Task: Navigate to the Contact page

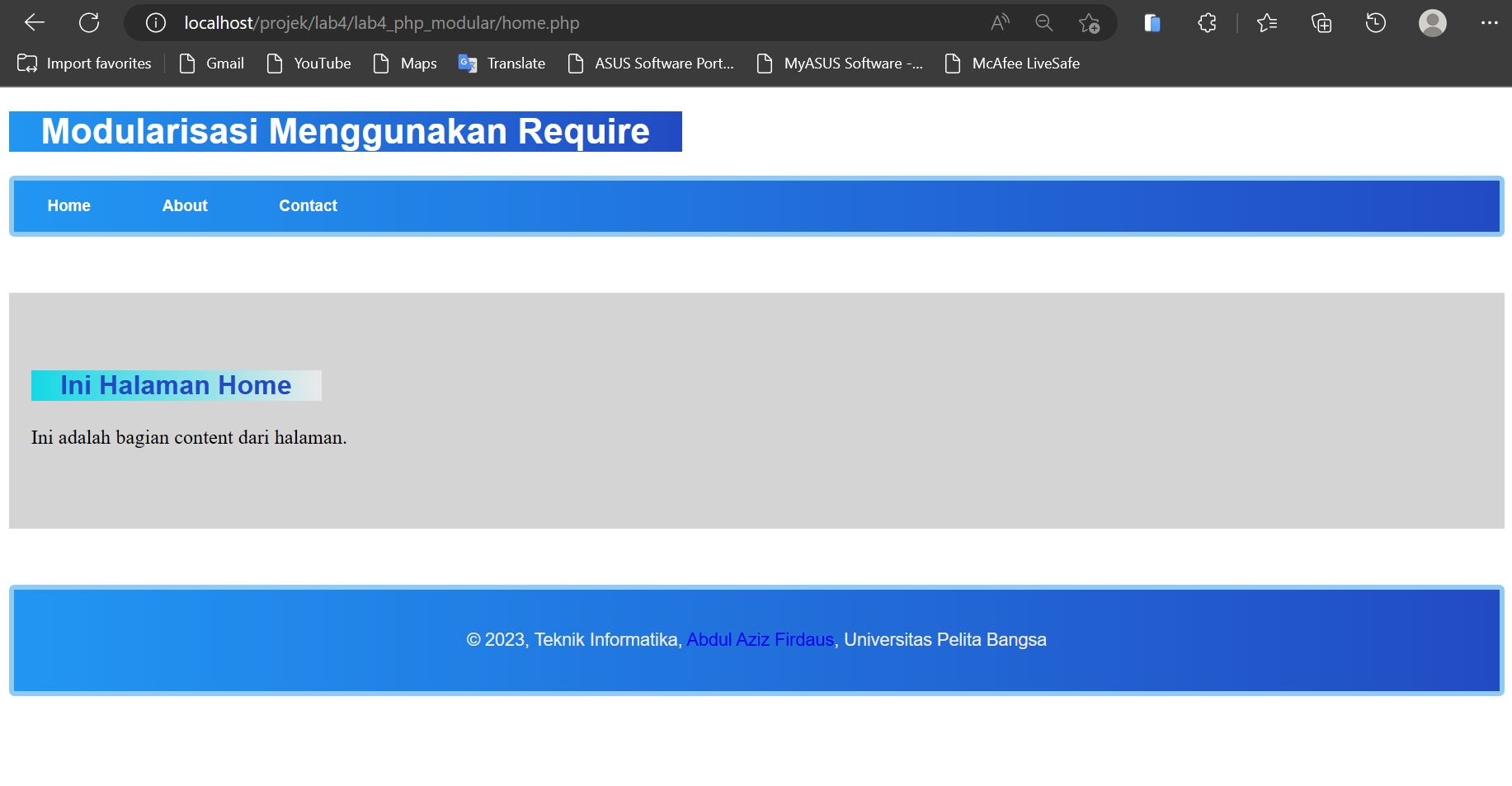Action: (x=308, y=205)
